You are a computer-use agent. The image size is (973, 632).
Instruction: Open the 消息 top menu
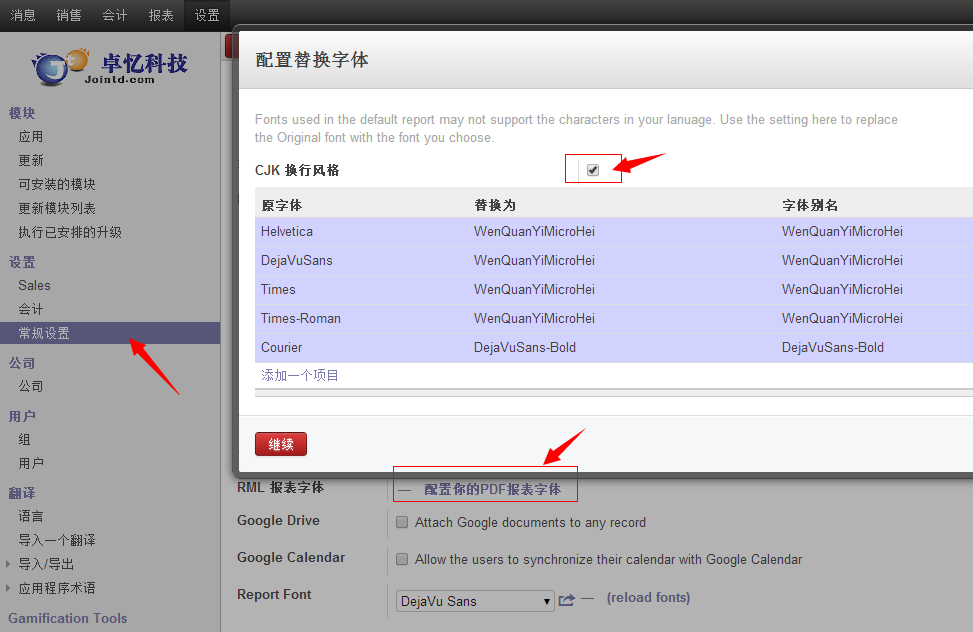23,15
